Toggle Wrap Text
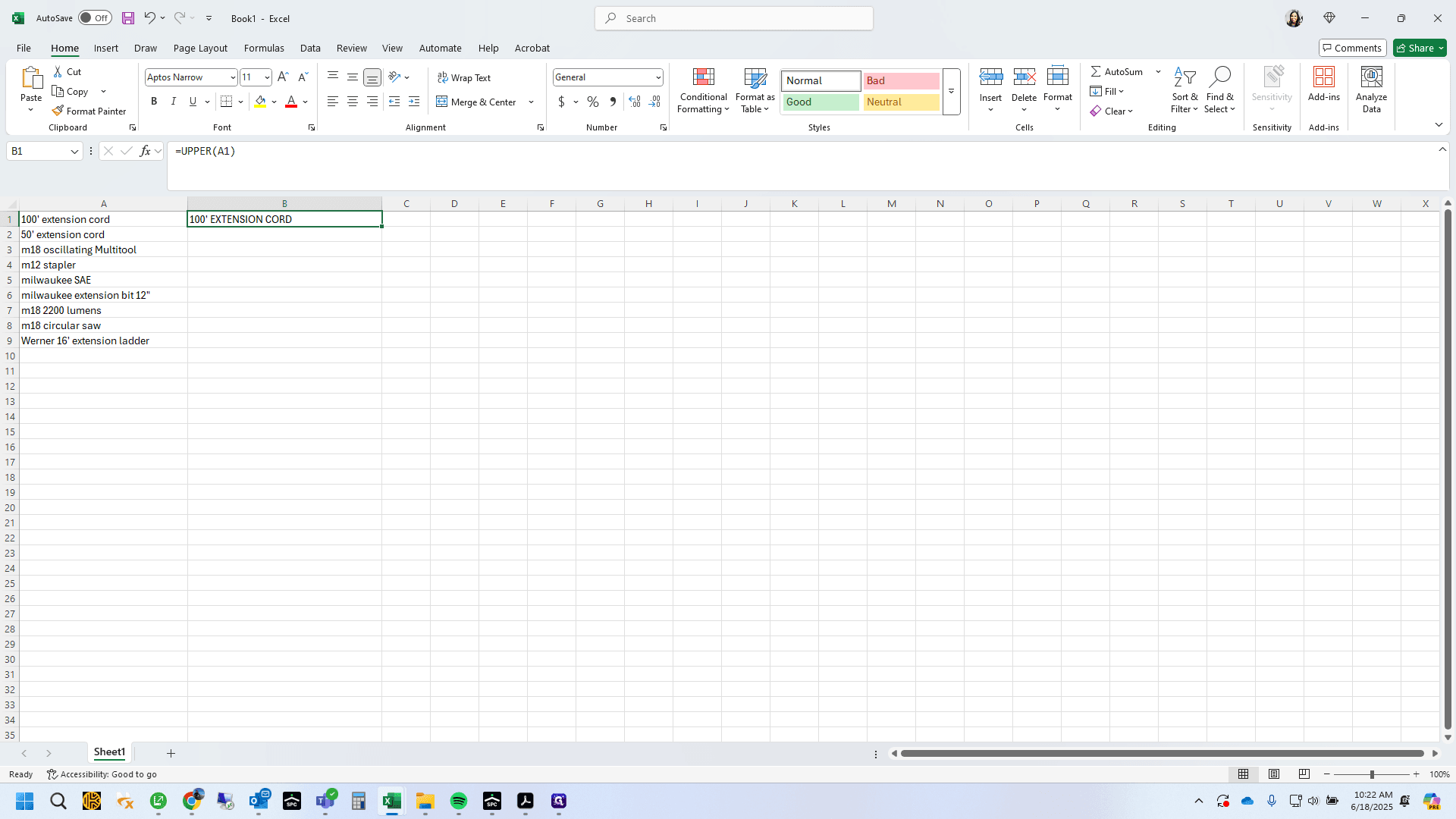The width and height of the screenshot is (1456, 819). point(464,77)
